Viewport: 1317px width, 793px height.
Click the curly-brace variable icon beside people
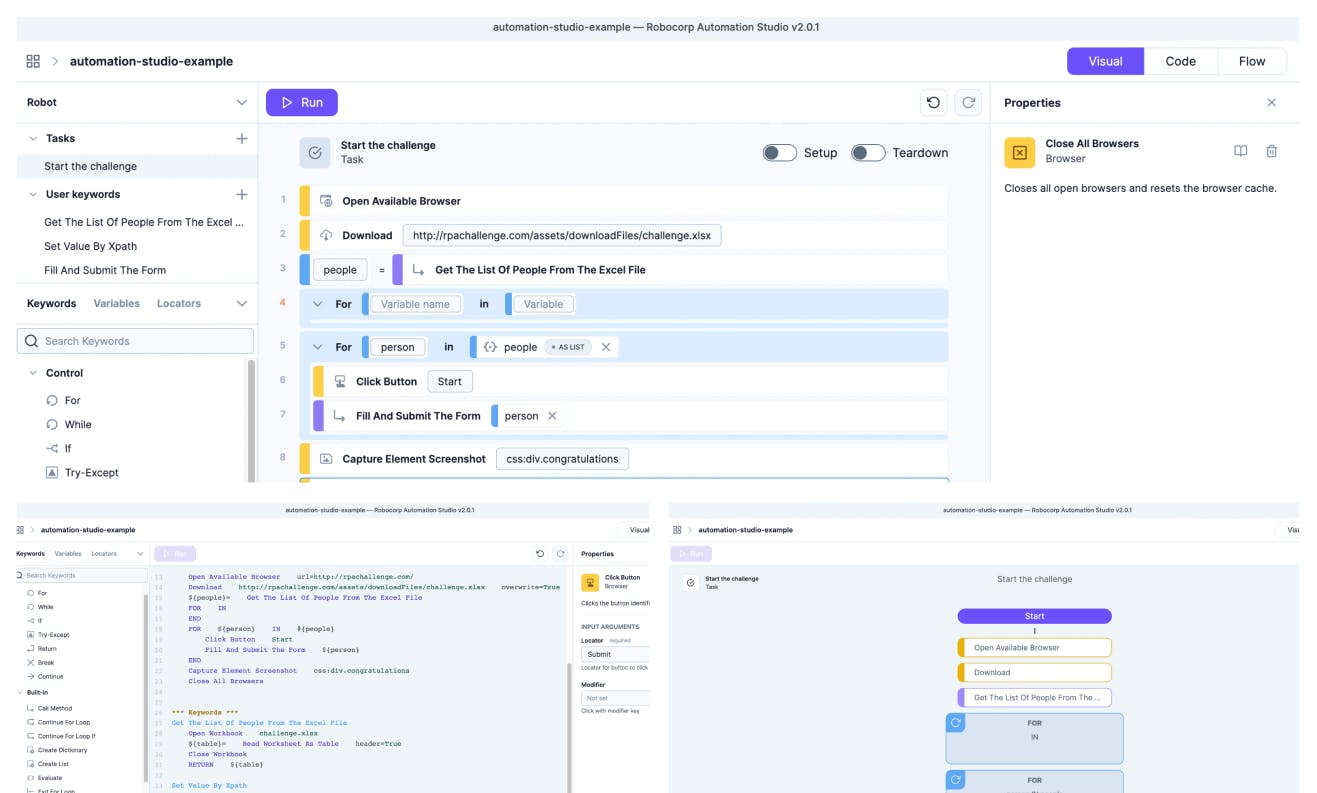click(x=490, y=347)
